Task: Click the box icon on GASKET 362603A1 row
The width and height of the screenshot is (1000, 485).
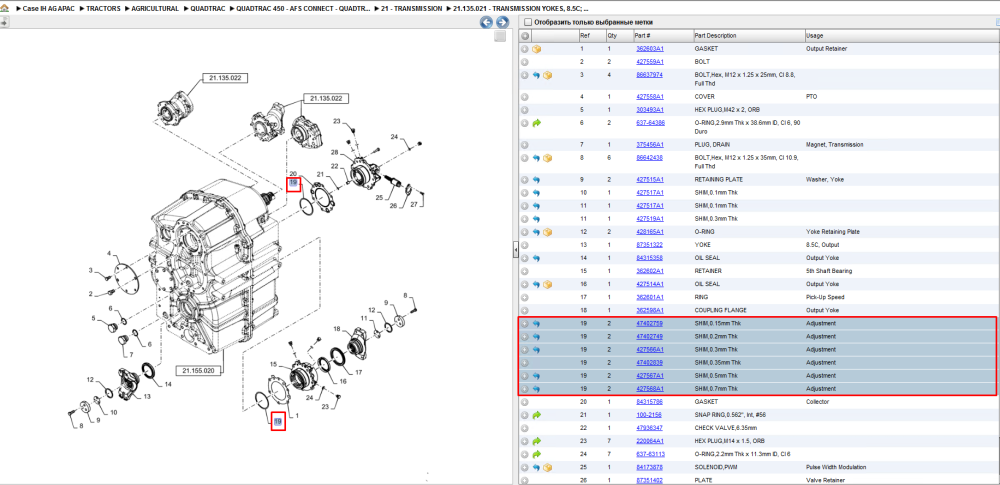Action: [536, 49]
